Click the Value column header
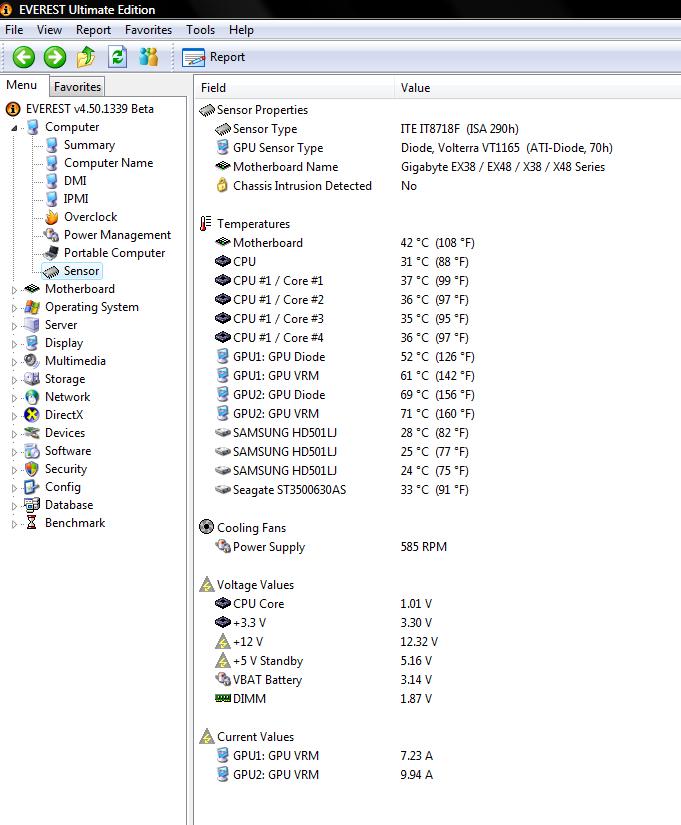This screenshot has height=825, width=681. [538, 88]
